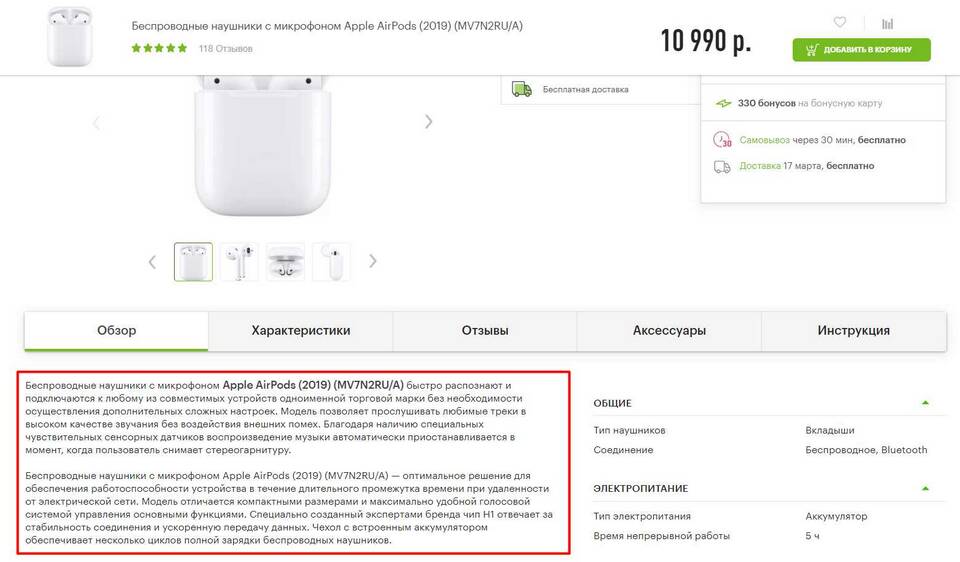960x562 pixels.
Task: Switch to the Отзывы tab
Action: click(x=485, y=331)
